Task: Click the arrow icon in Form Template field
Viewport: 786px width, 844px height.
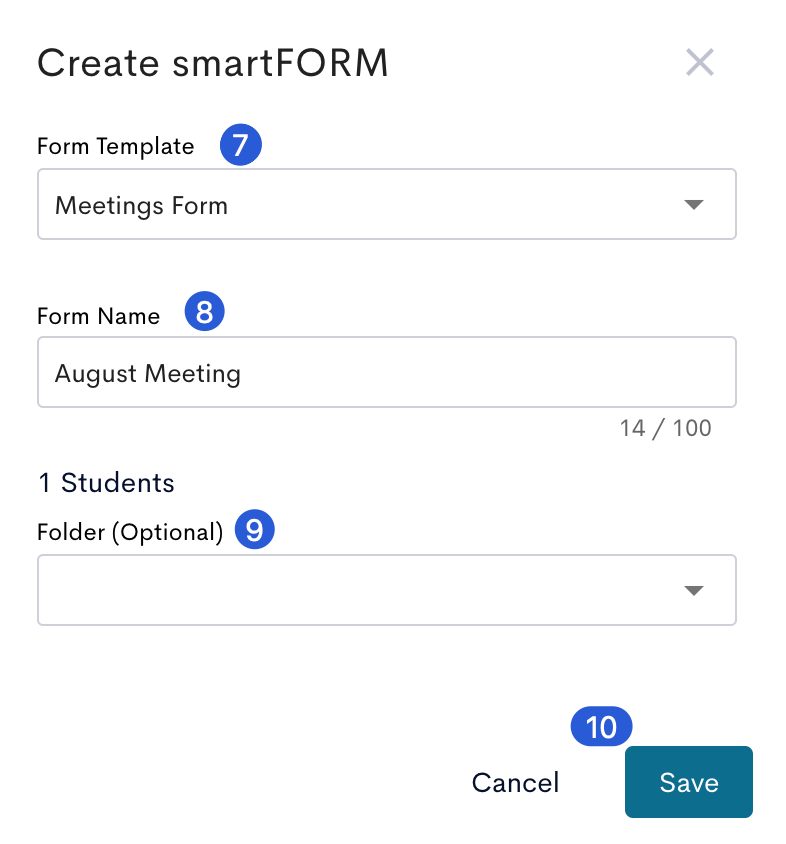Action: click(693, 205)
